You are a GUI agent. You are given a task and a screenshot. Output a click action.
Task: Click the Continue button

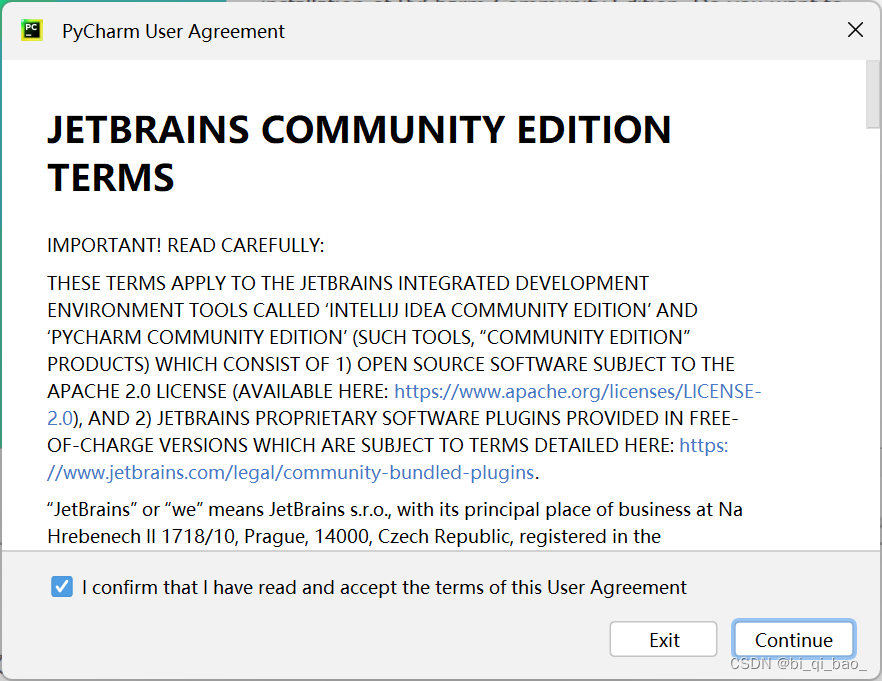(x=793, y=639)
